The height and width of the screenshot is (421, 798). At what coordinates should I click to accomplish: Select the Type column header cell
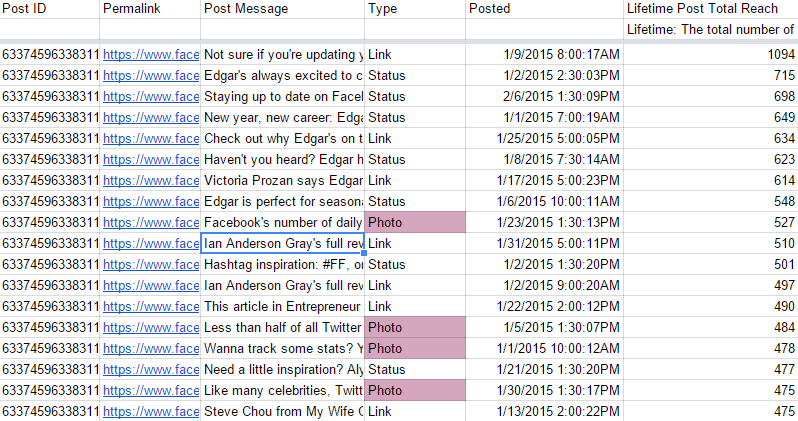(415, 9)
